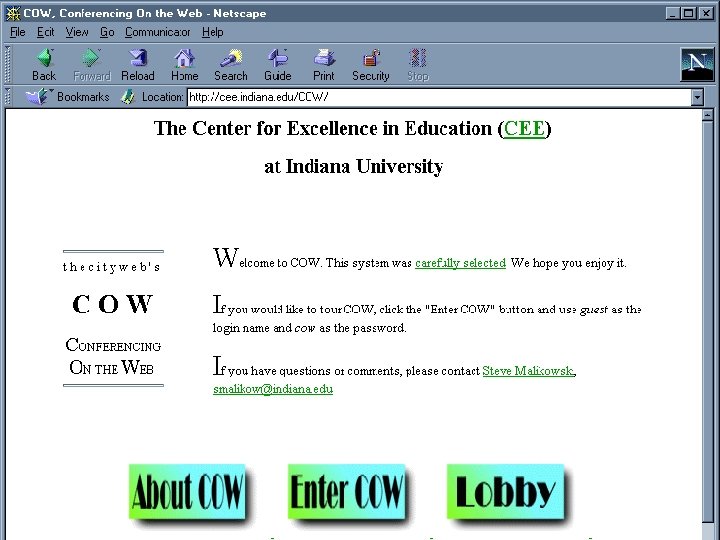Click the Forward toolbar icon
This screenshot has width=720, height=540.
coord(92,65)
